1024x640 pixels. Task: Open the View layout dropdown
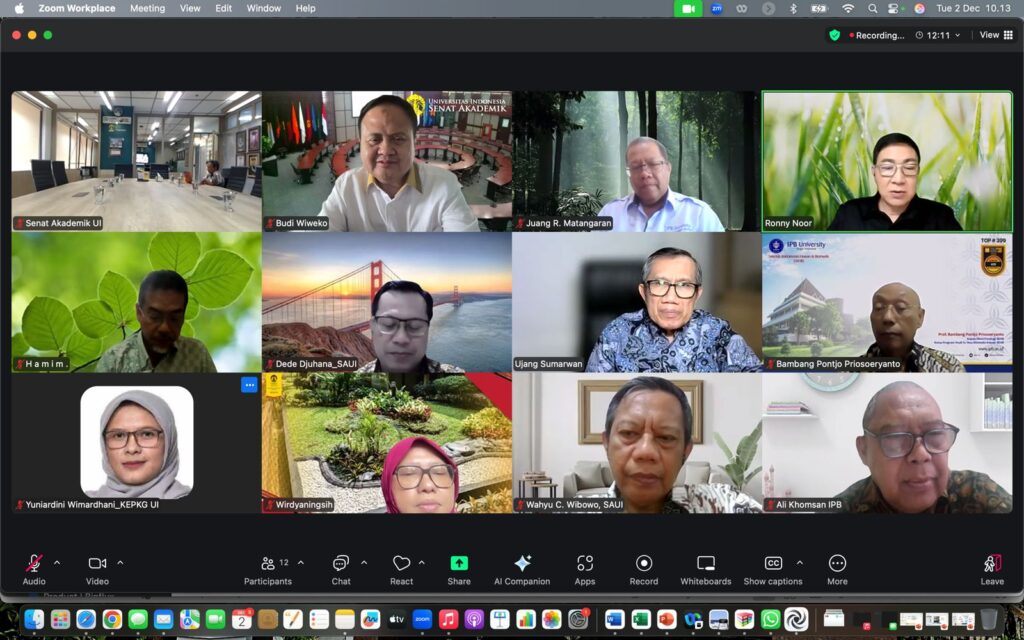995,35
